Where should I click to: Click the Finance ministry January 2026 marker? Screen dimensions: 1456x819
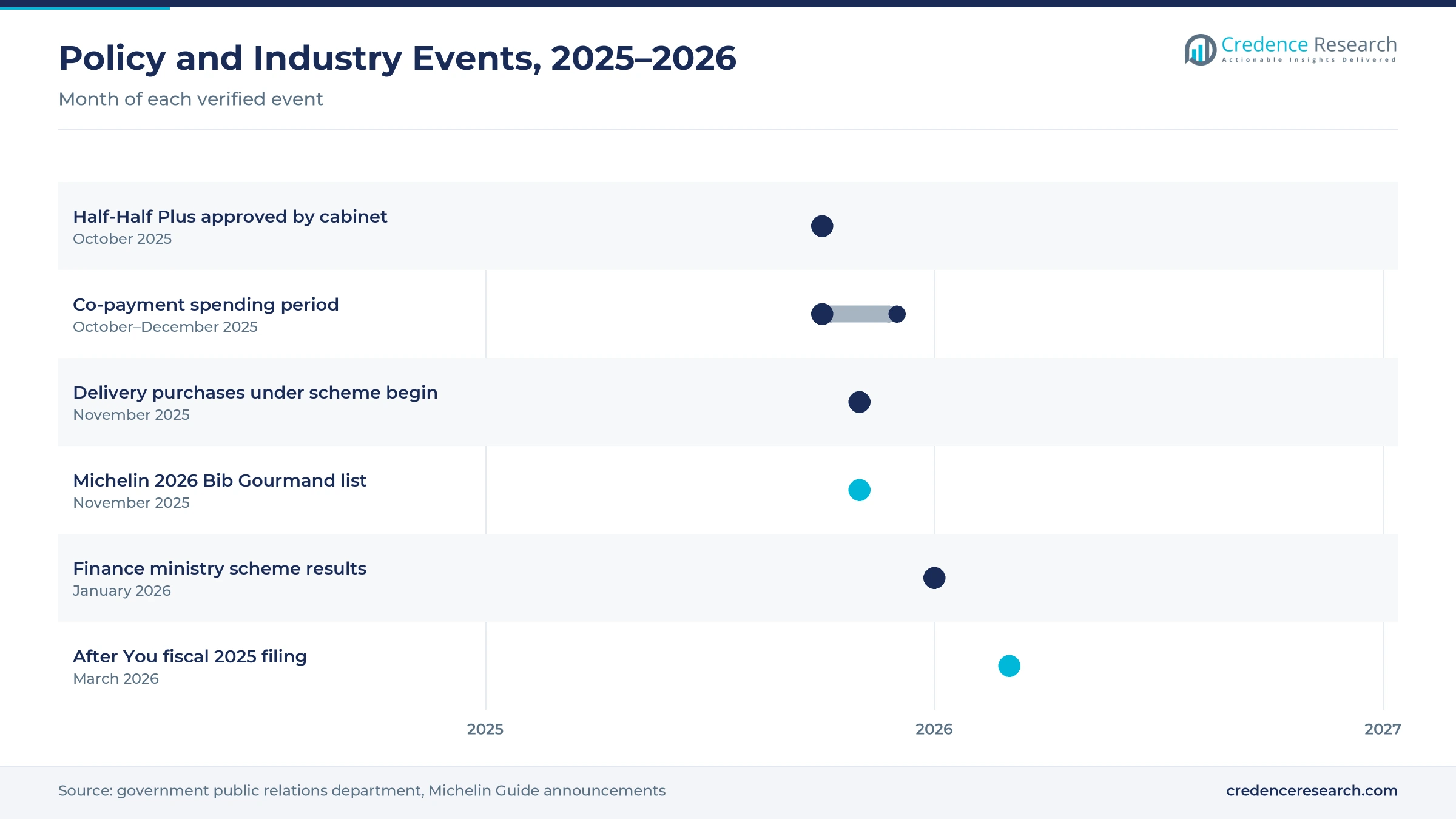click(x=934, y=578)
